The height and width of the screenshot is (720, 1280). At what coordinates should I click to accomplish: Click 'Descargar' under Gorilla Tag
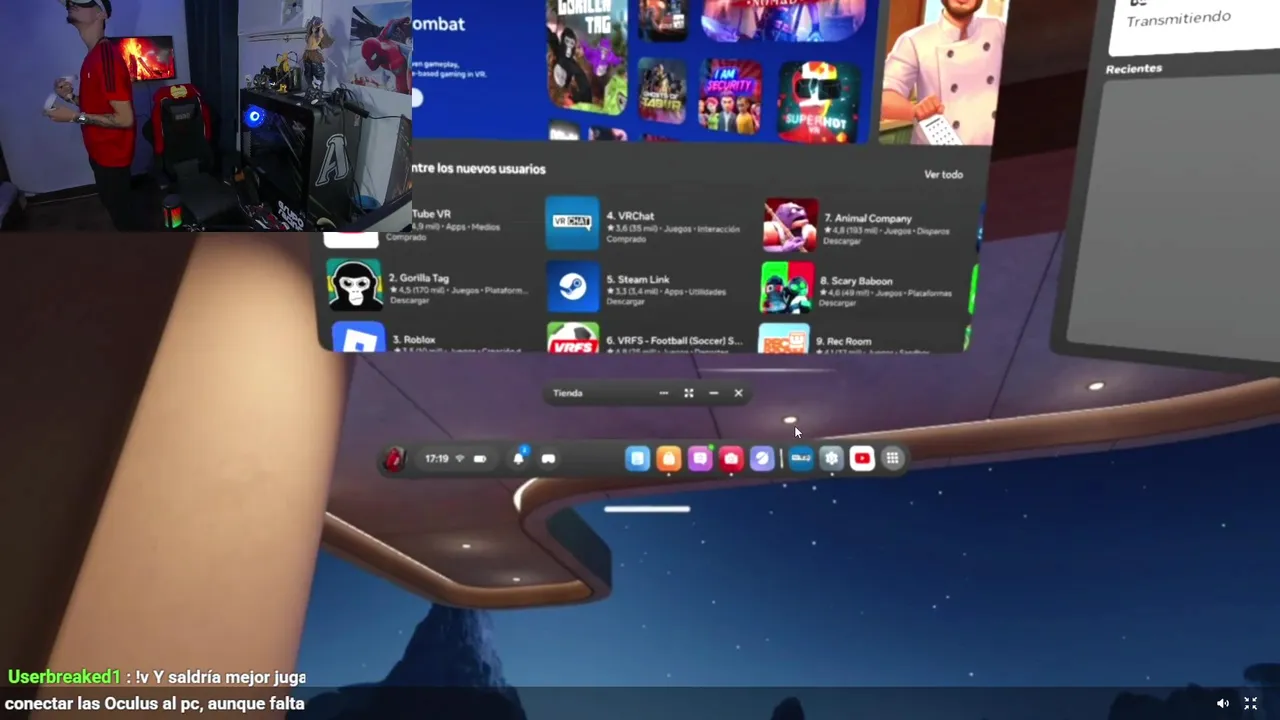click(x=409, y=300)
